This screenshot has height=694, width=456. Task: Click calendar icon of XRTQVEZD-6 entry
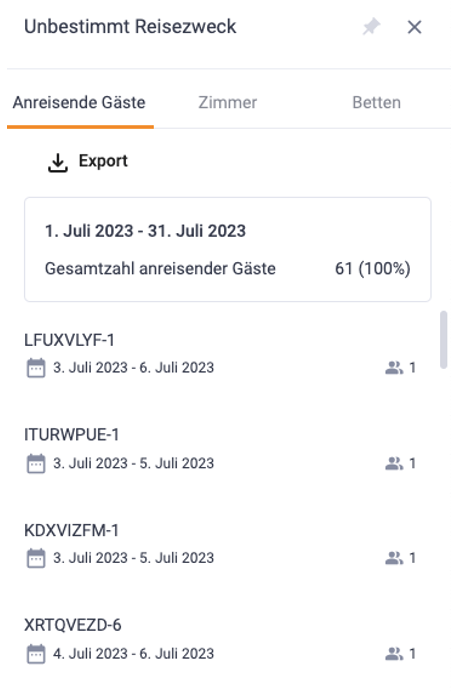pos(36,654)
